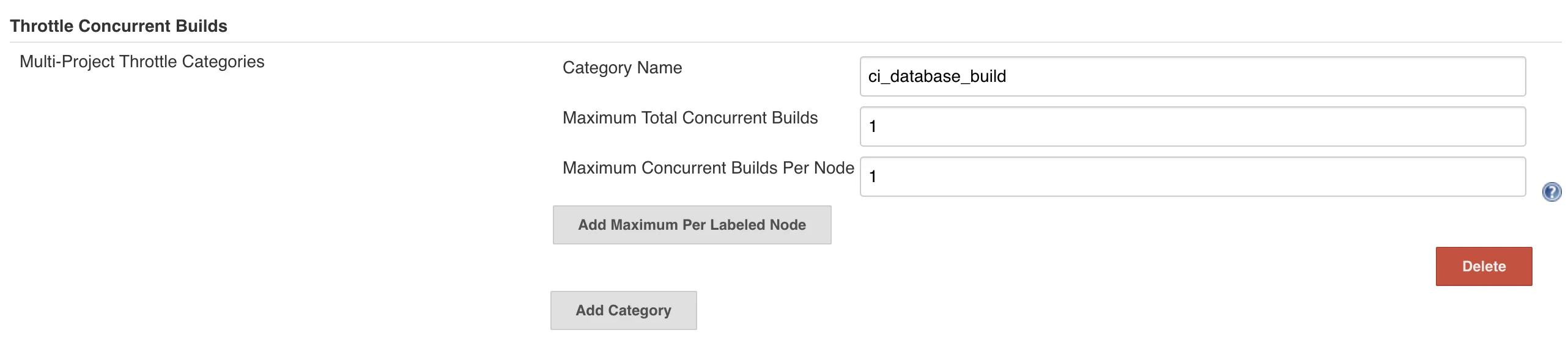Viewport: 1568px width, 352px height.
Task: Click the Maximum Concurrent Builds Per Node label
Action: point(708,168)
